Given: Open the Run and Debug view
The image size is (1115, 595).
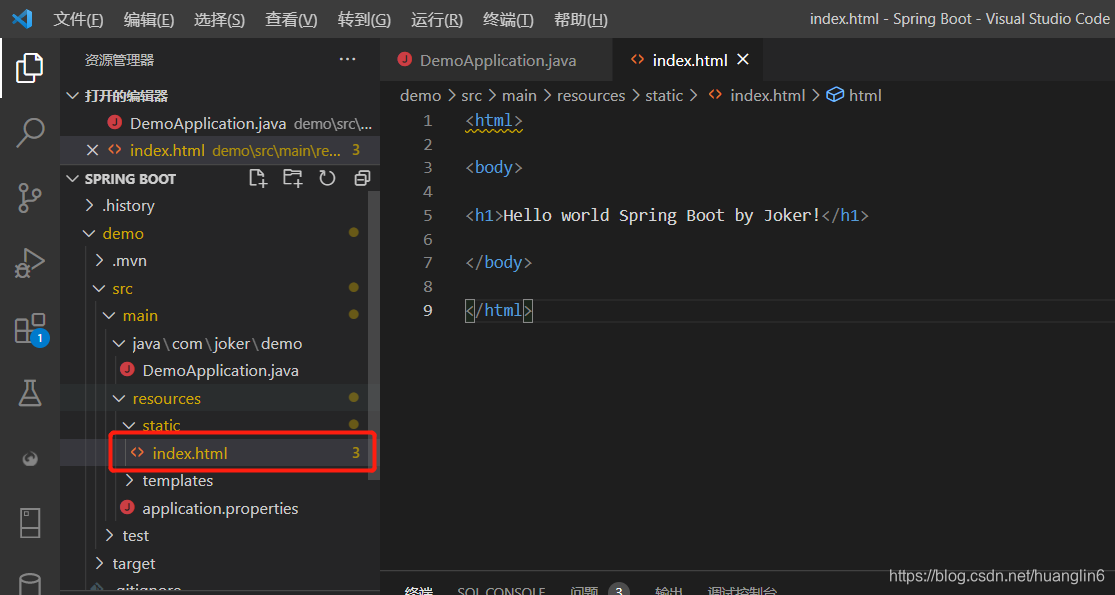Looking at the screenshot, I should [x=30, y=263].
